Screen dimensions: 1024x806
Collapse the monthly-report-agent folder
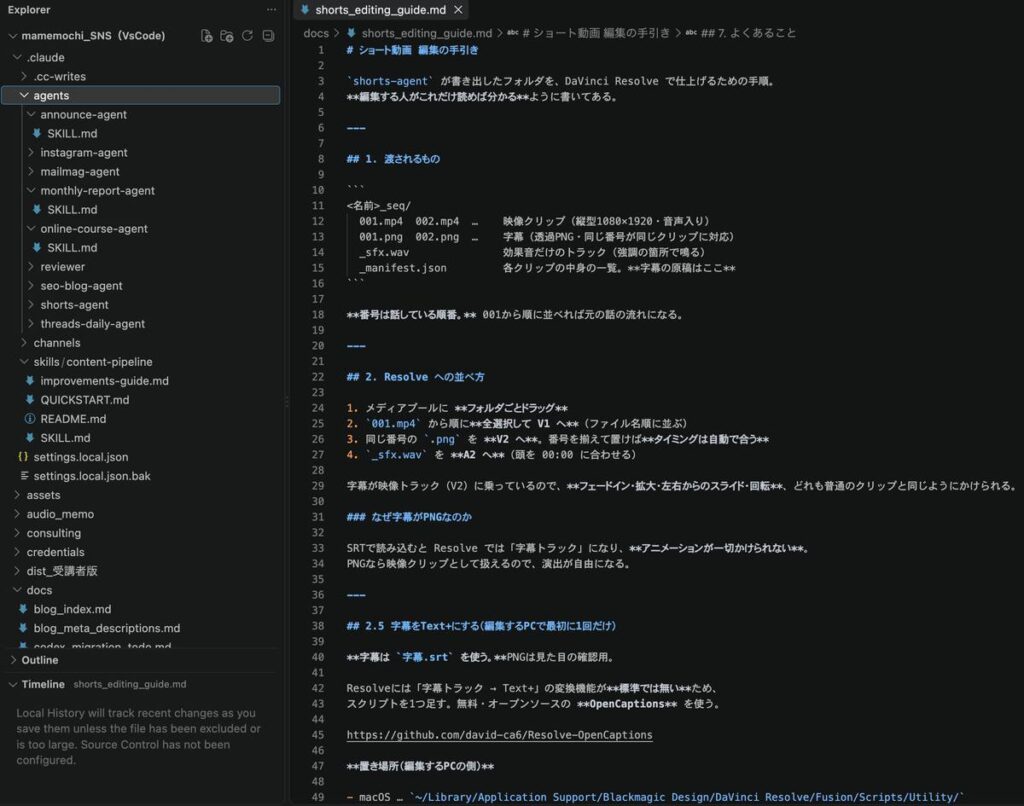click(31, 191)
